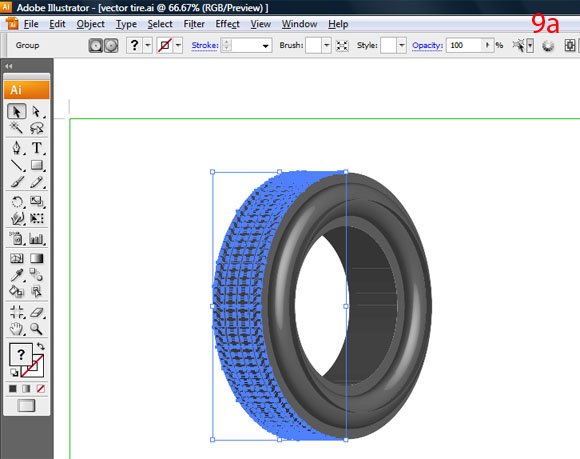Open the Edit menu
Viewport: 580px width, 459px height.
[x=57, y=24]
